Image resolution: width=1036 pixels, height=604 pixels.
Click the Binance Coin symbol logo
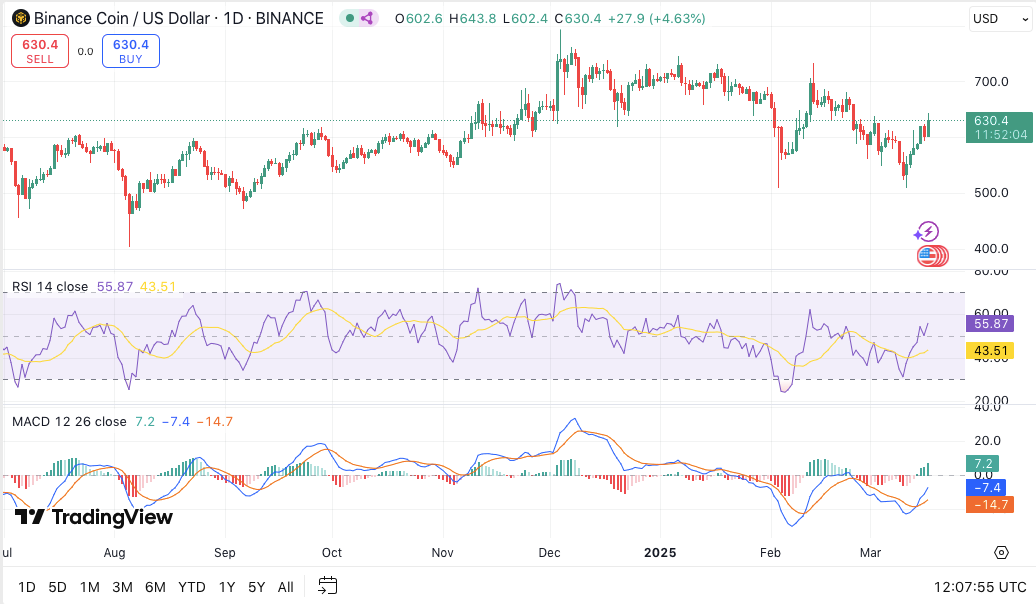point(20,18)
